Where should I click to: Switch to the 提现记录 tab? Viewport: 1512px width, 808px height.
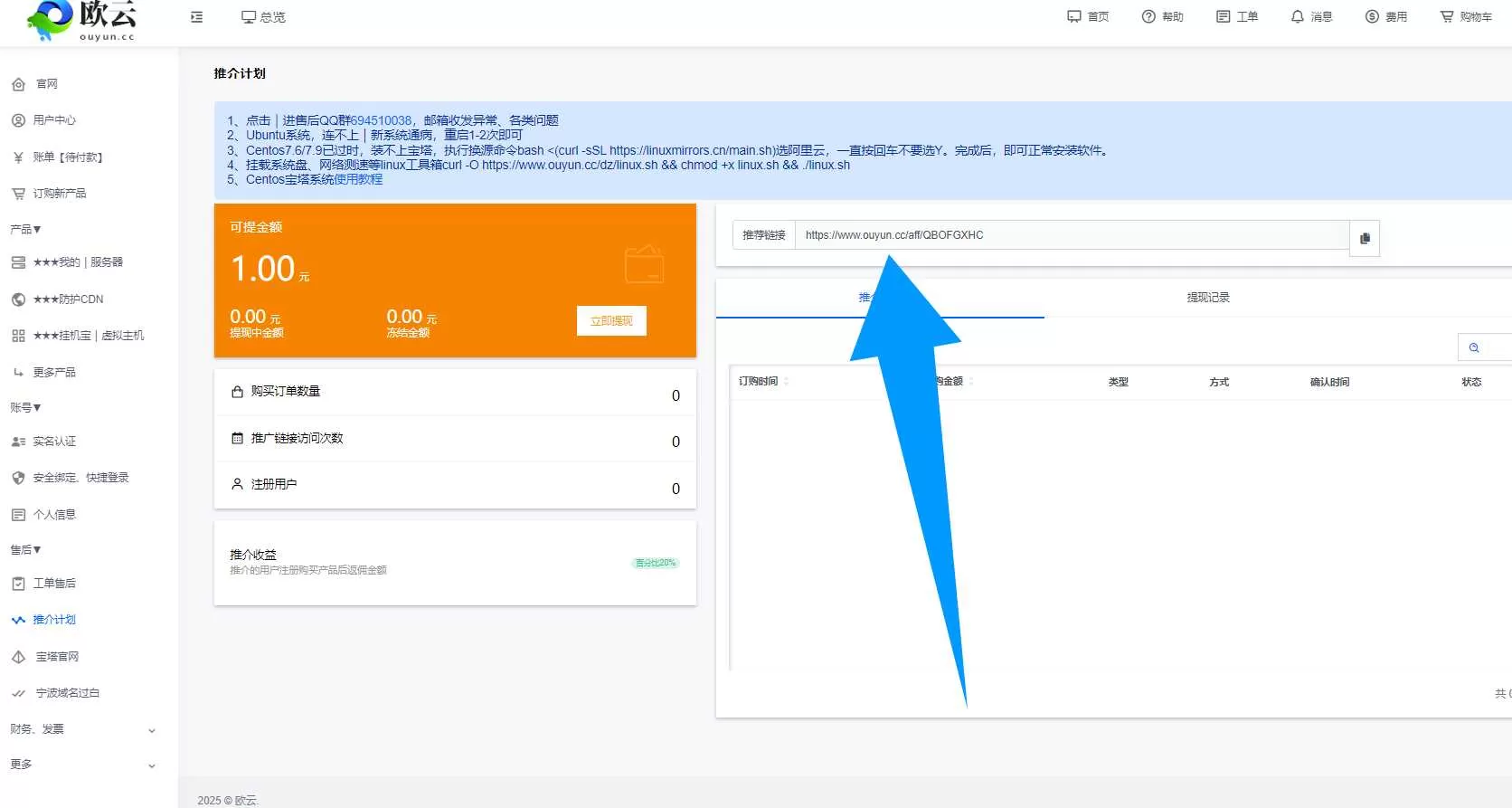[x=1208, y=298]
